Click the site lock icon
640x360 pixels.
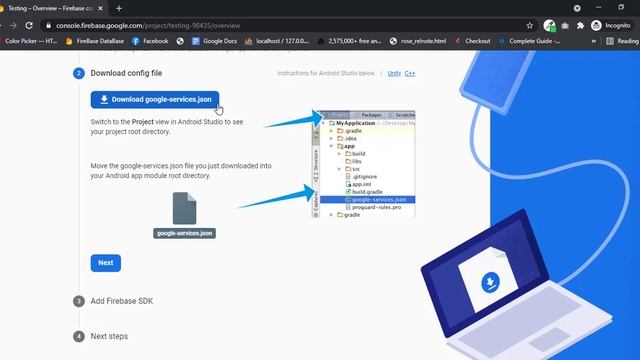pyautogui.click(x=49, y=25)
